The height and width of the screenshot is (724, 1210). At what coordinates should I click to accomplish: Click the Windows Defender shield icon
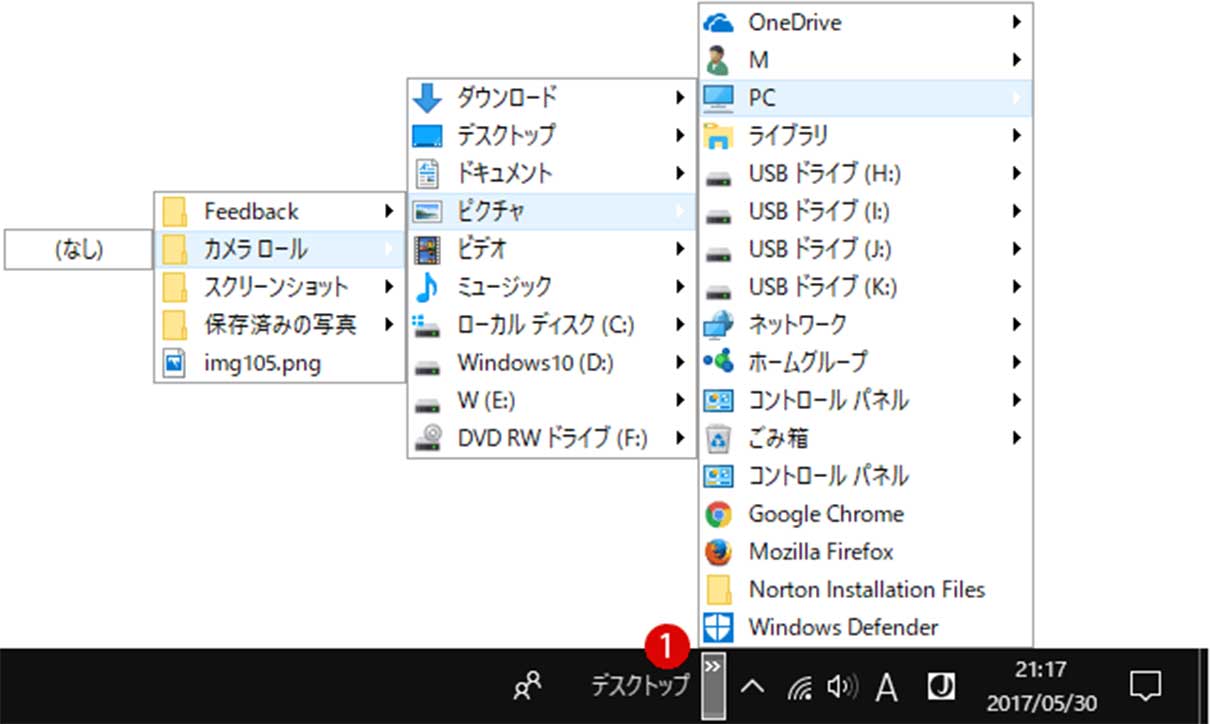coord(719,628)
